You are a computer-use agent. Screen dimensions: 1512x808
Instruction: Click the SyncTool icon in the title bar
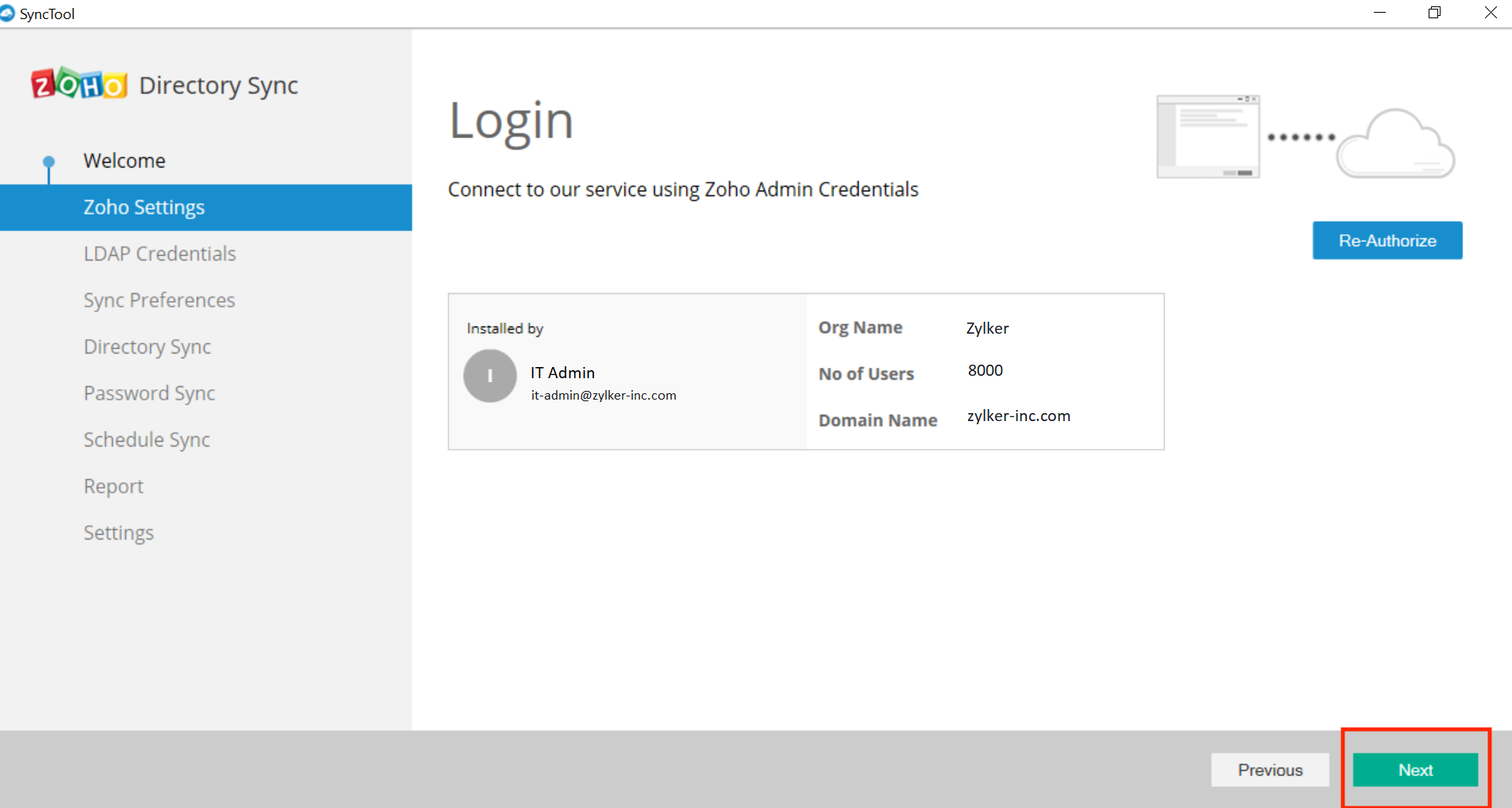tap(10, 13)
